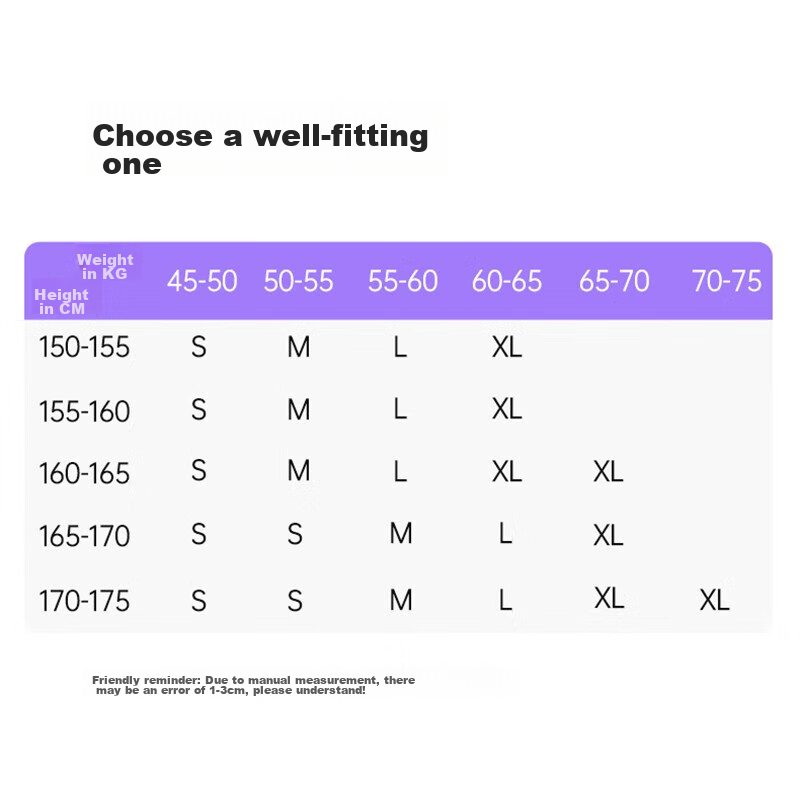This screenshot has width=800, height=800.
Task: Click size M in the 165-170 height row
Action: tap(401, 534)
